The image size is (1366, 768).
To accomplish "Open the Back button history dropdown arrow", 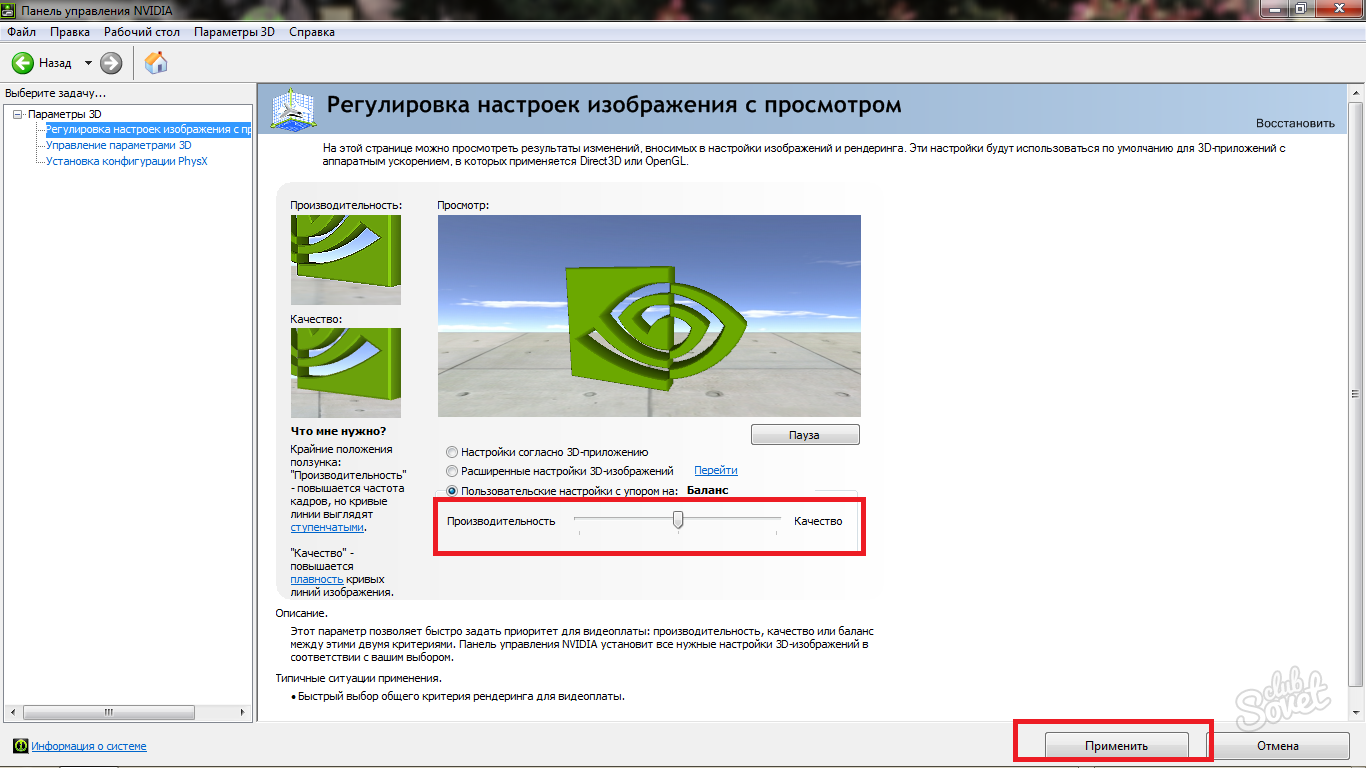I will pos(88,63).
